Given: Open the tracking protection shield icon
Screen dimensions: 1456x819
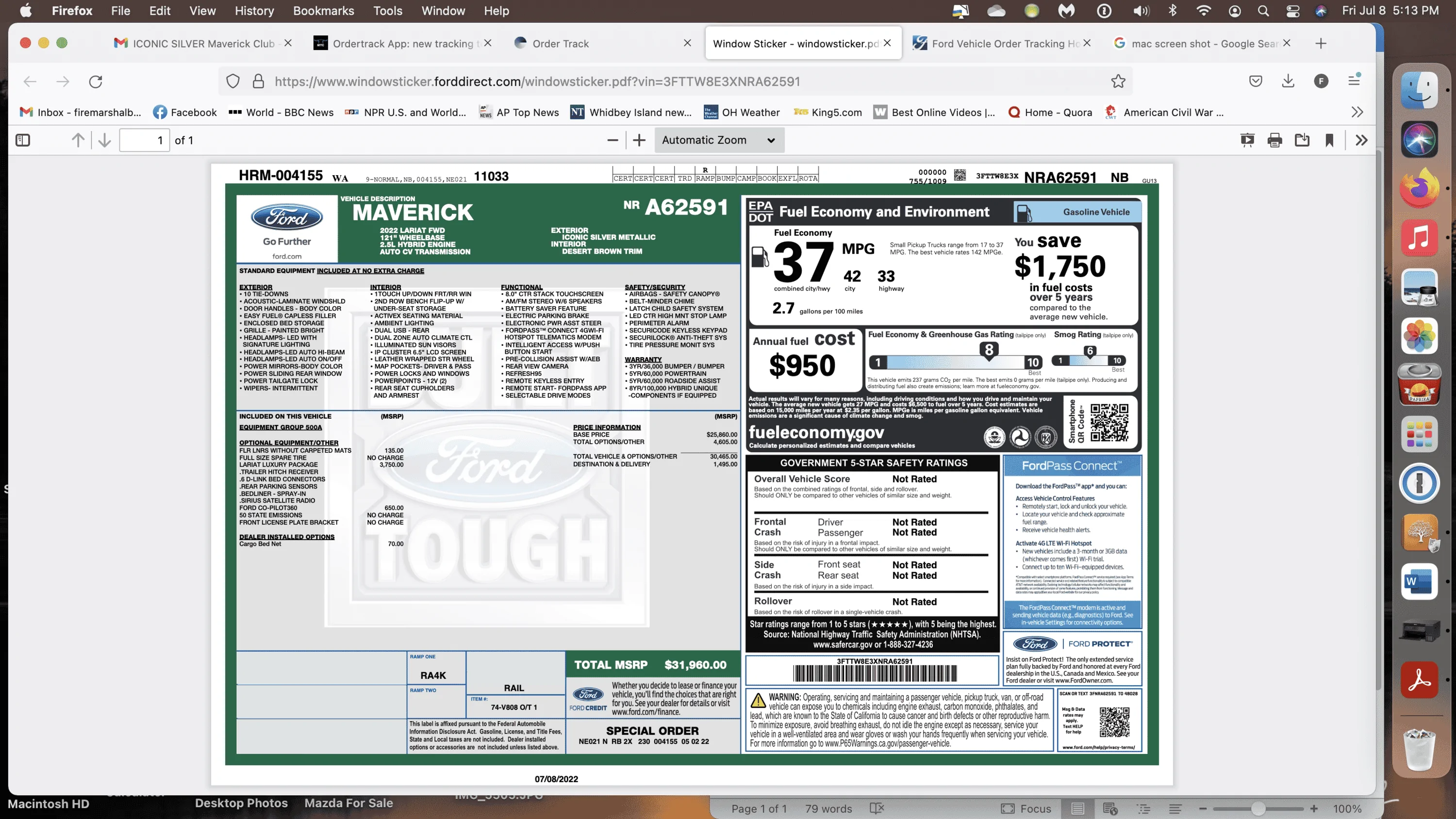Looking at the screenshot, I should coord(233,82).
